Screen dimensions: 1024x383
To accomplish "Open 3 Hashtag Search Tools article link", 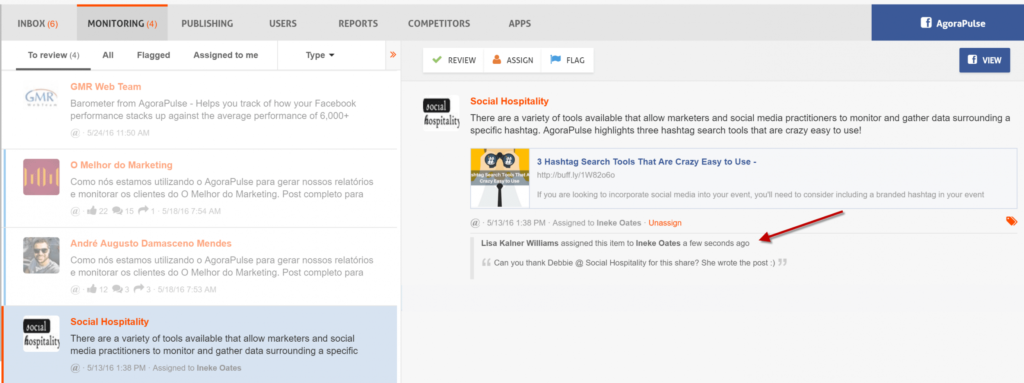I will click(x=647, y=161).
